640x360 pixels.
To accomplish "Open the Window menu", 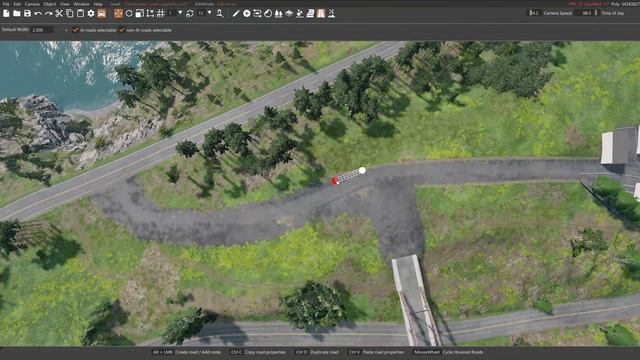I will [81, 4].
